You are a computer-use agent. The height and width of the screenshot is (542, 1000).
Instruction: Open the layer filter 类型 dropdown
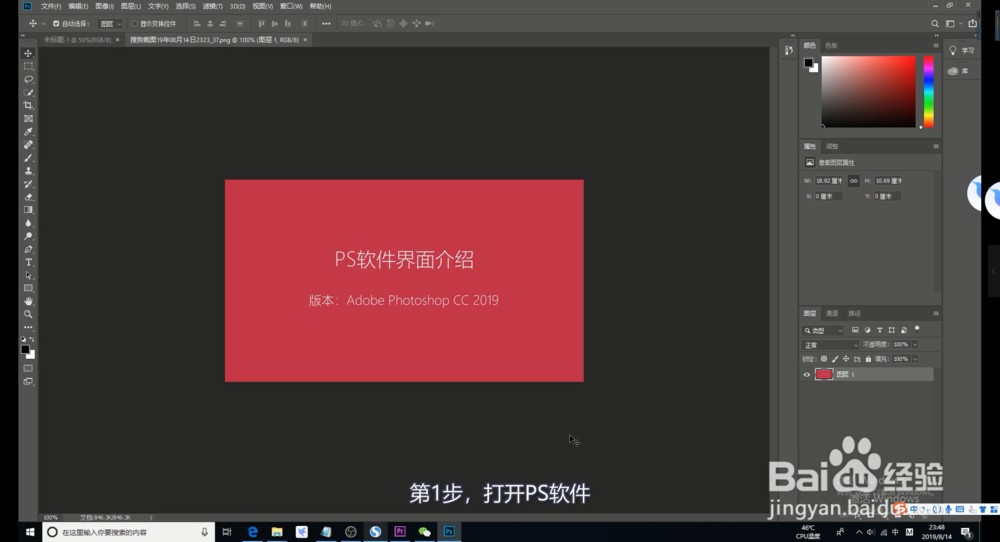(823, 330)
